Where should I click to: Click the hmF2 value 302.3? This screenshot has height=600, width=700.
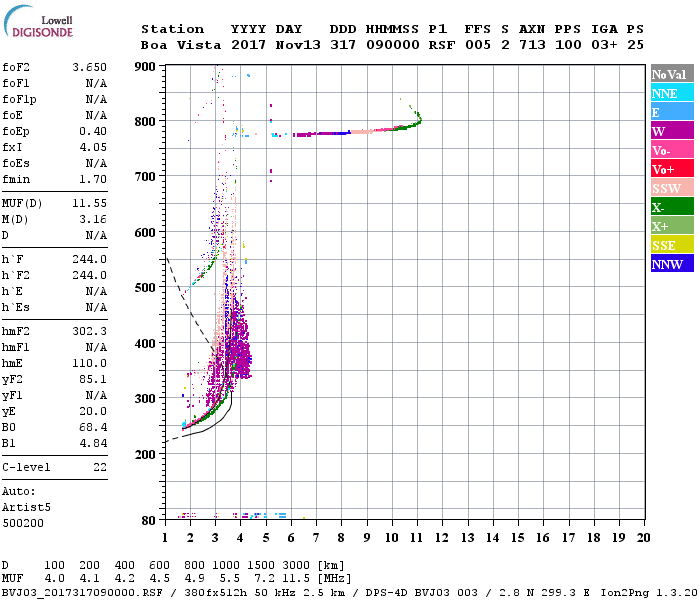89,331
